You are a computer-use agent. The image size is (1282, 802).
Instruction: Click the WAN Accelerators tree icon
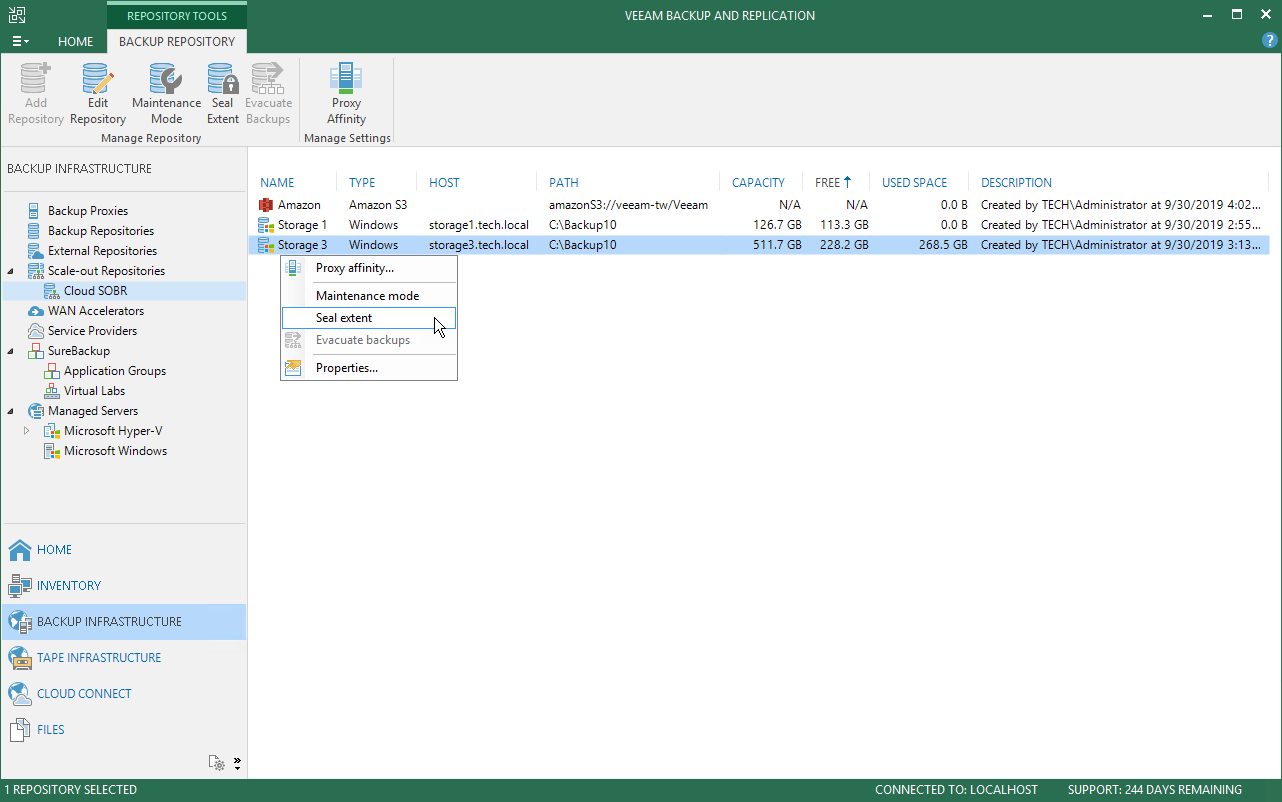click(35, 311)
